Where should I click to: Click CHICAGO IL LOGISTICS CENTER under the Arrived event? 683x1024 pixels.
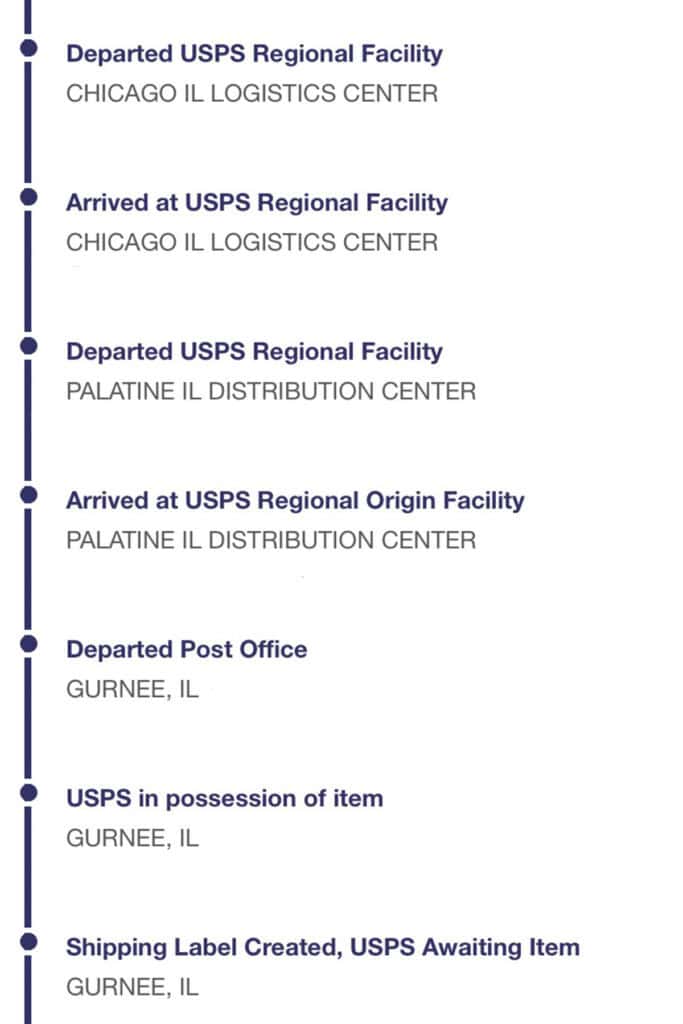point(252,243)
